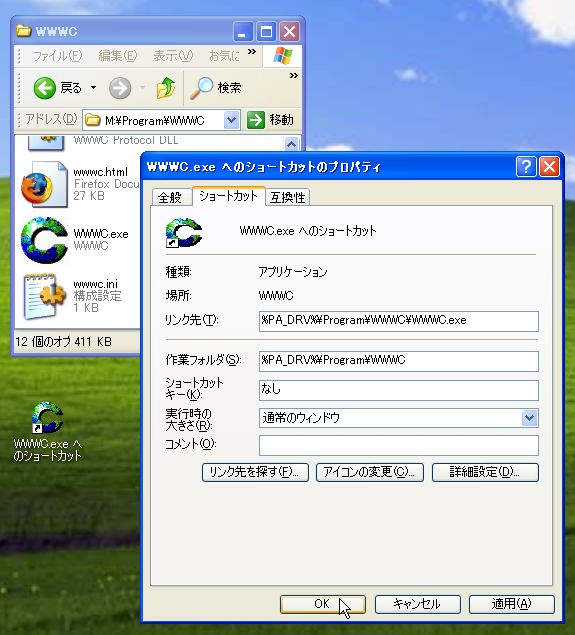Close the shortcut properties dialog
Screen dimensions: 575x635
(x=549, y=166)
